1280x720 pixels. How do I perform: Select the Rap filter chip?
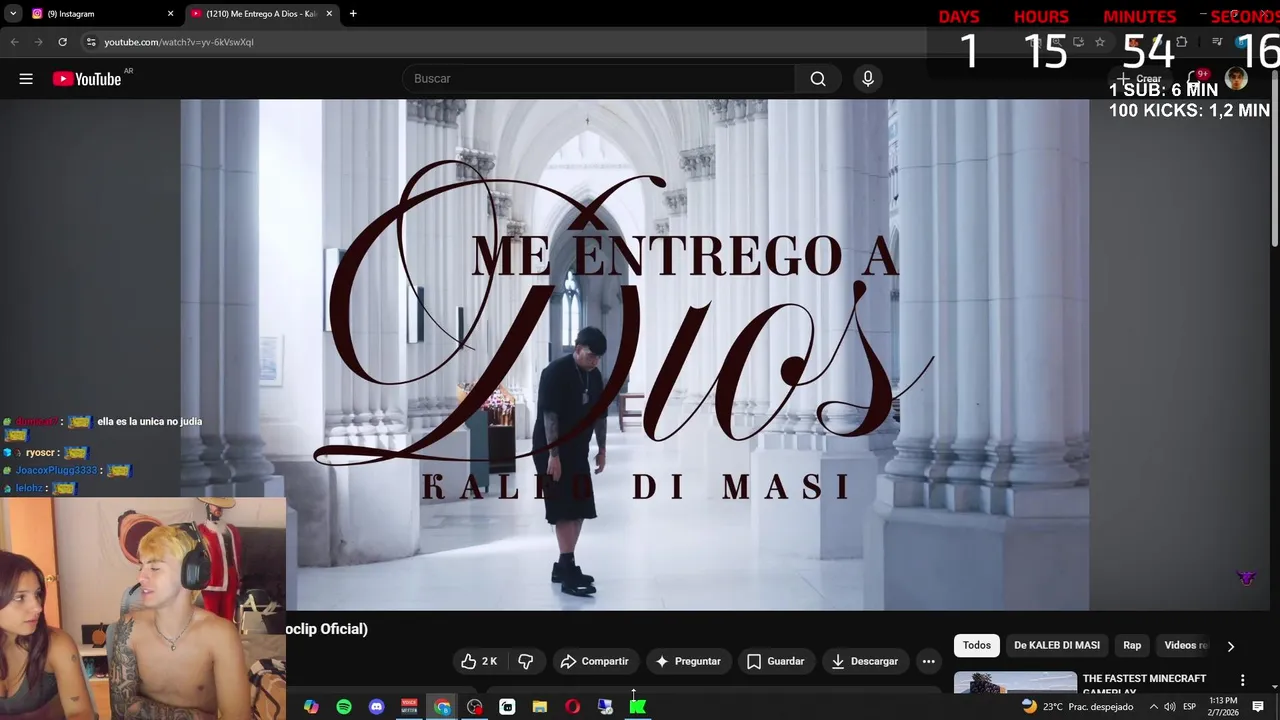point(1132,646)
